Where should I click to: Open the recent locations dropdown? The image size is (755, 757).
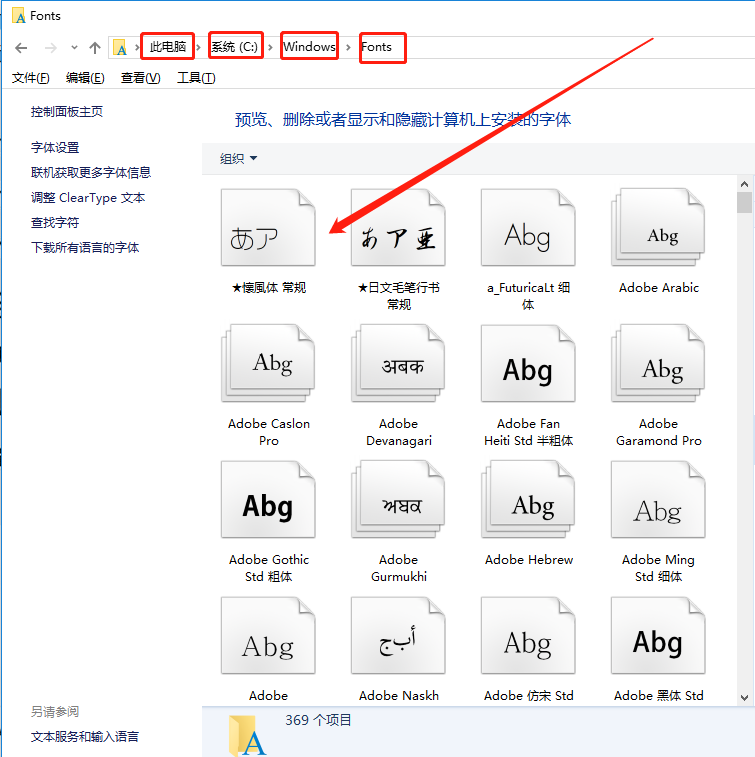coord(74,47)
